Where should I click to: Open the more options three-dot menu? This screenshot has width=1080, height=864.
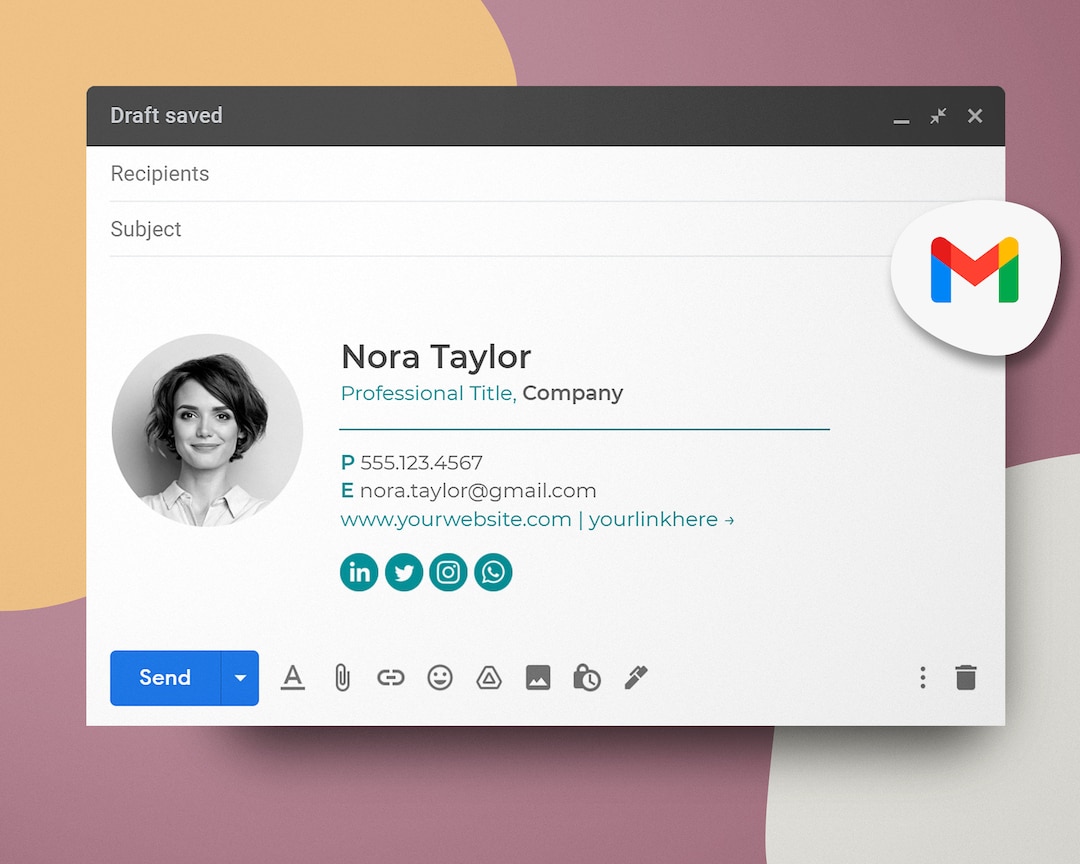922,677
